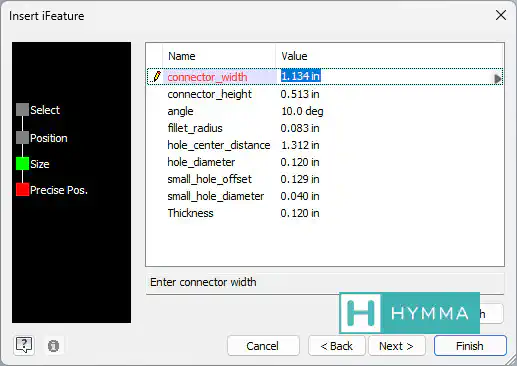The width and height of the screenshot is (517, 366).
Task: Go back with the < Back button
Action: click(x=337, y=346)
